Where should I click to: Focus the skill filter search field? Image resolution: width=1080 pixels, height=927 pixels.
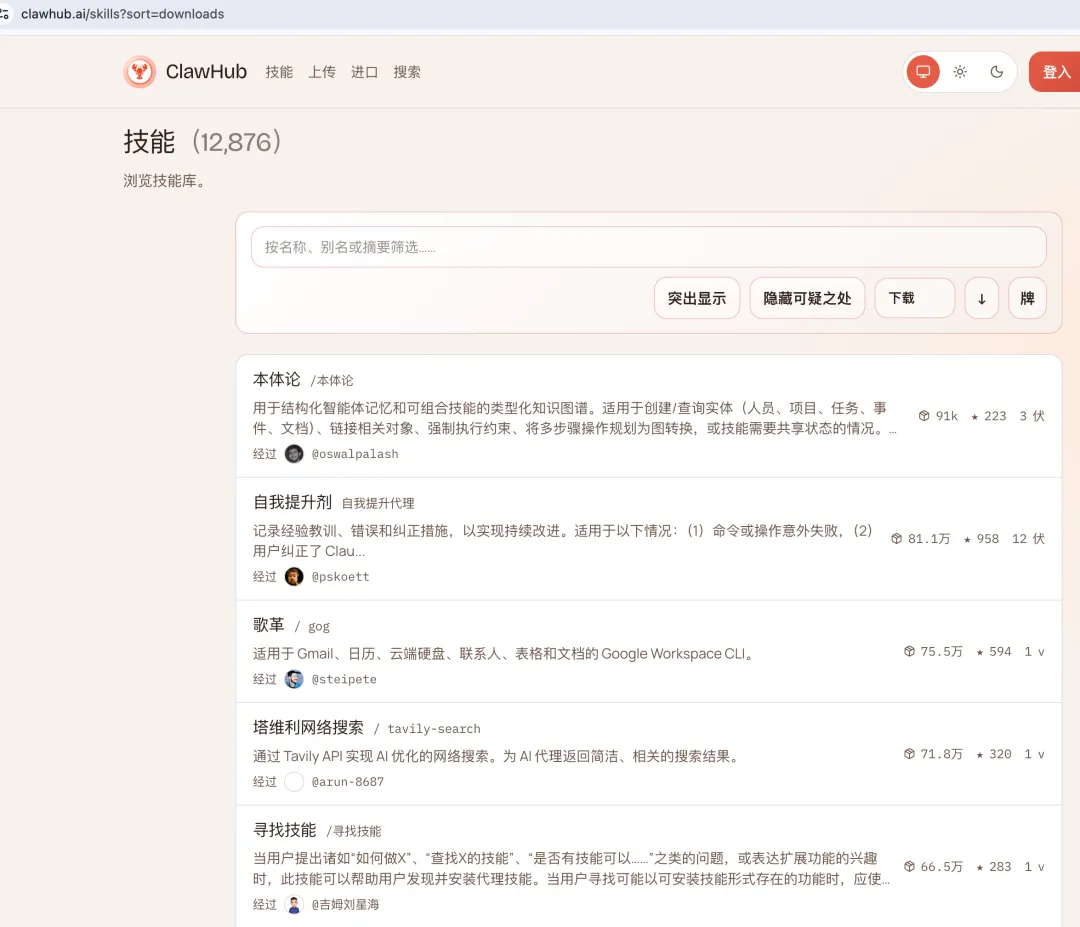click(649, 247)
